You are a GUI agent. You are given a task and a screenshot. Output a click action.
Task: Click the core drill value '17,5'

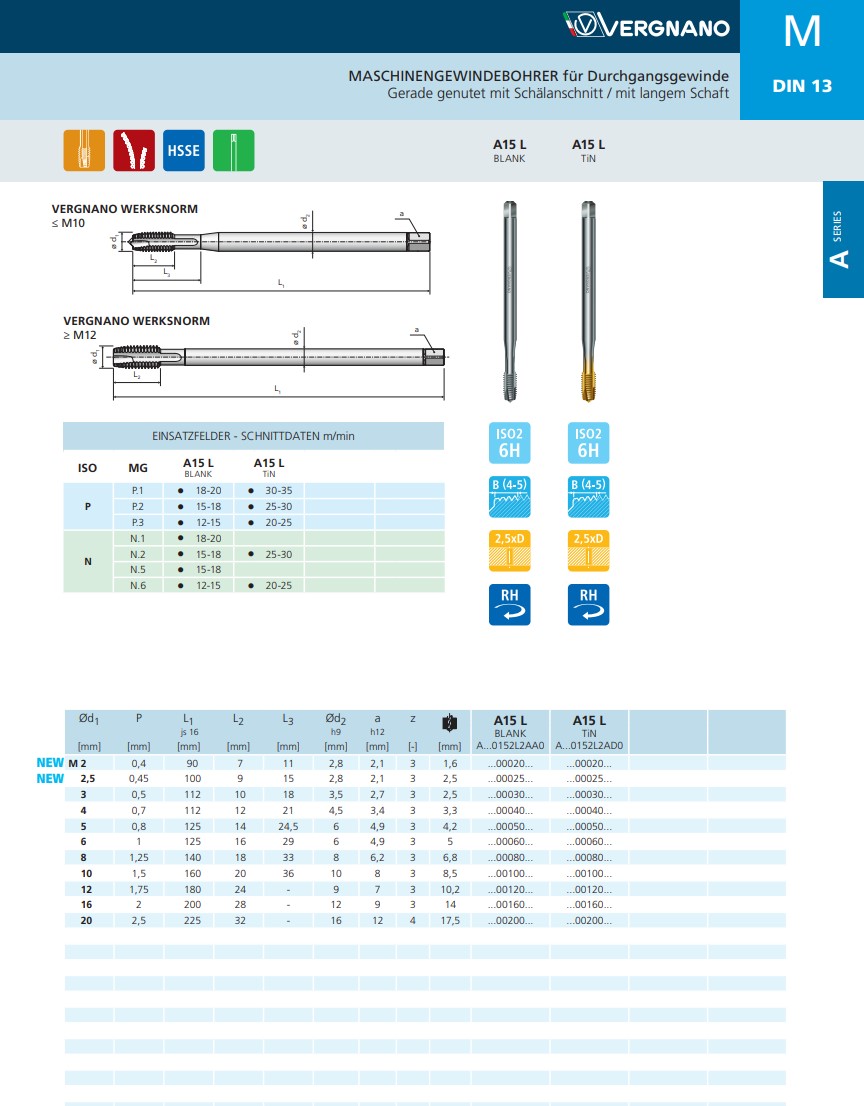click(450, 920)
